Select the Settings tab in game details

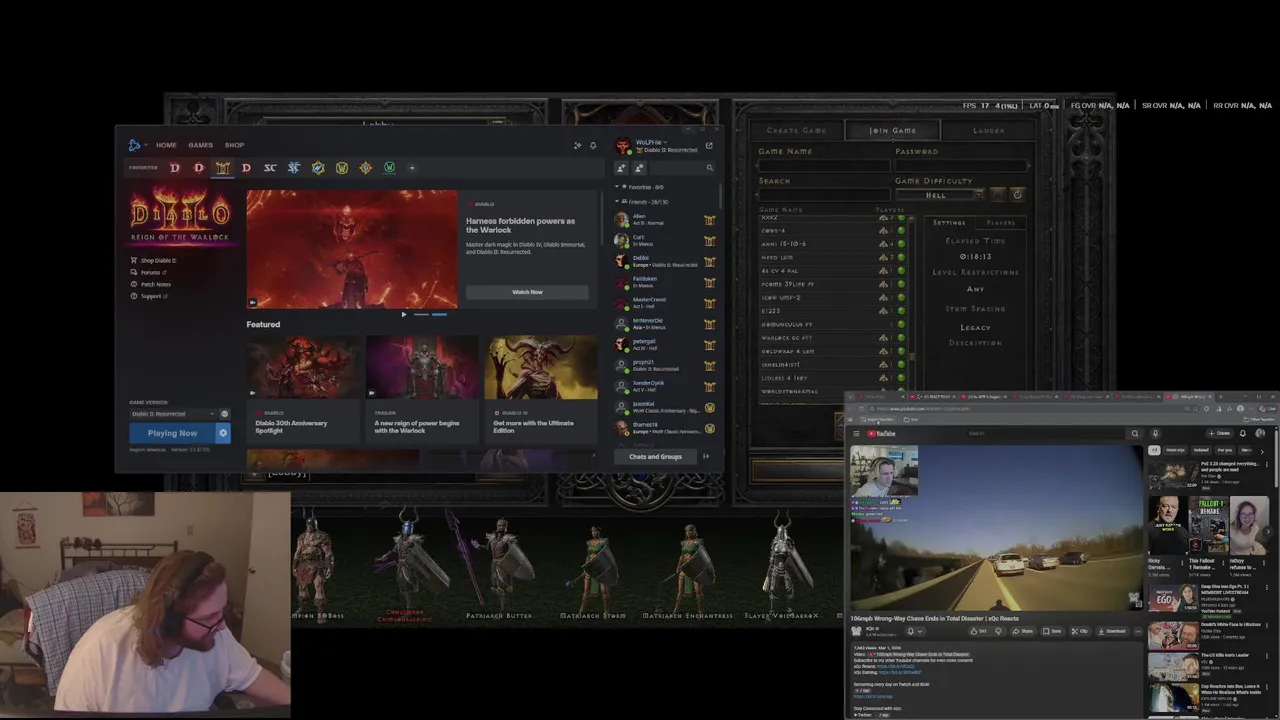click(949, 223)
